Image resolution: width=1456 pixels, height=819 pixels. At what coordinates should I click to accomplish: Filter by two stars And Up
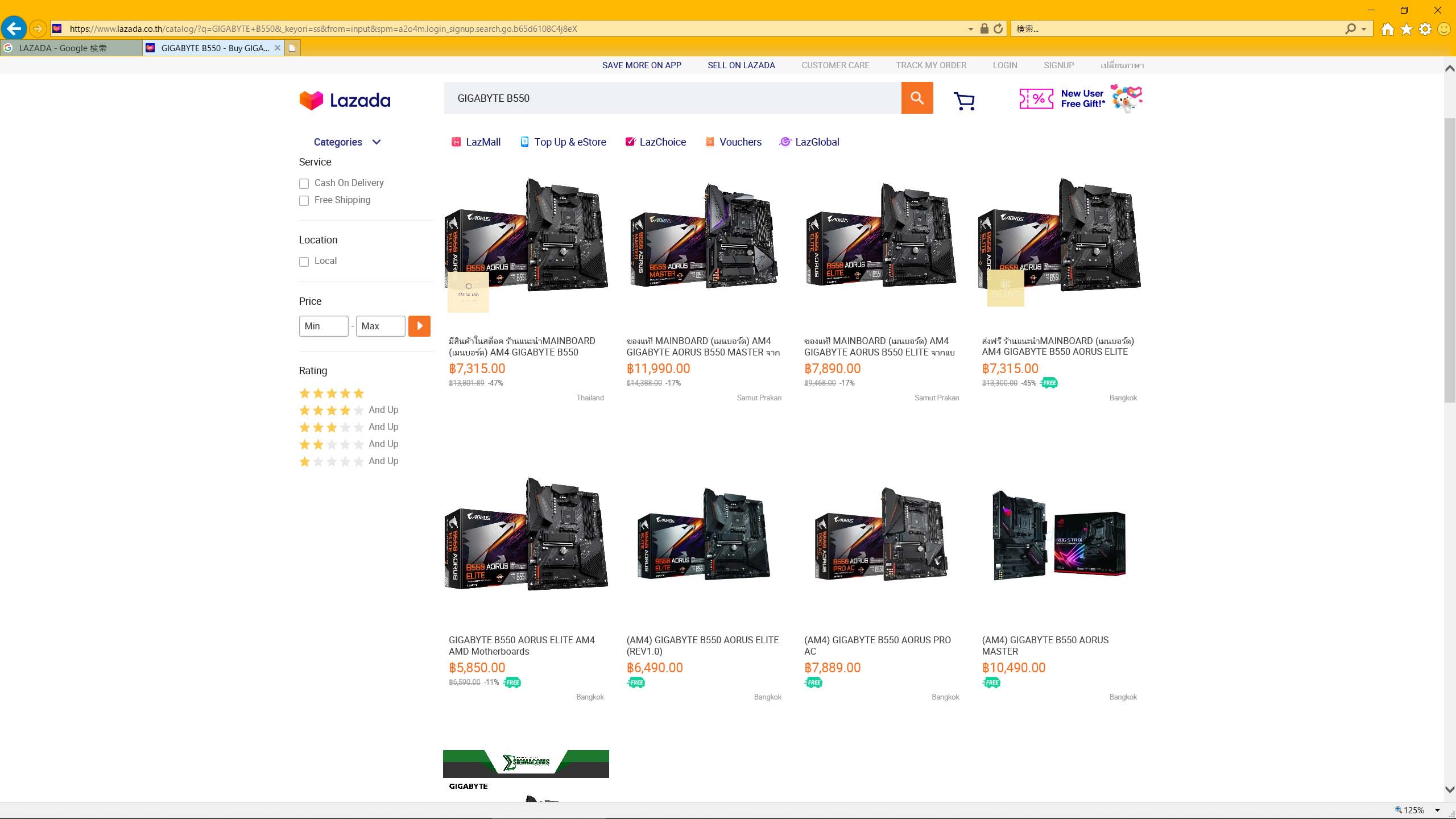(x=349, y=444)
